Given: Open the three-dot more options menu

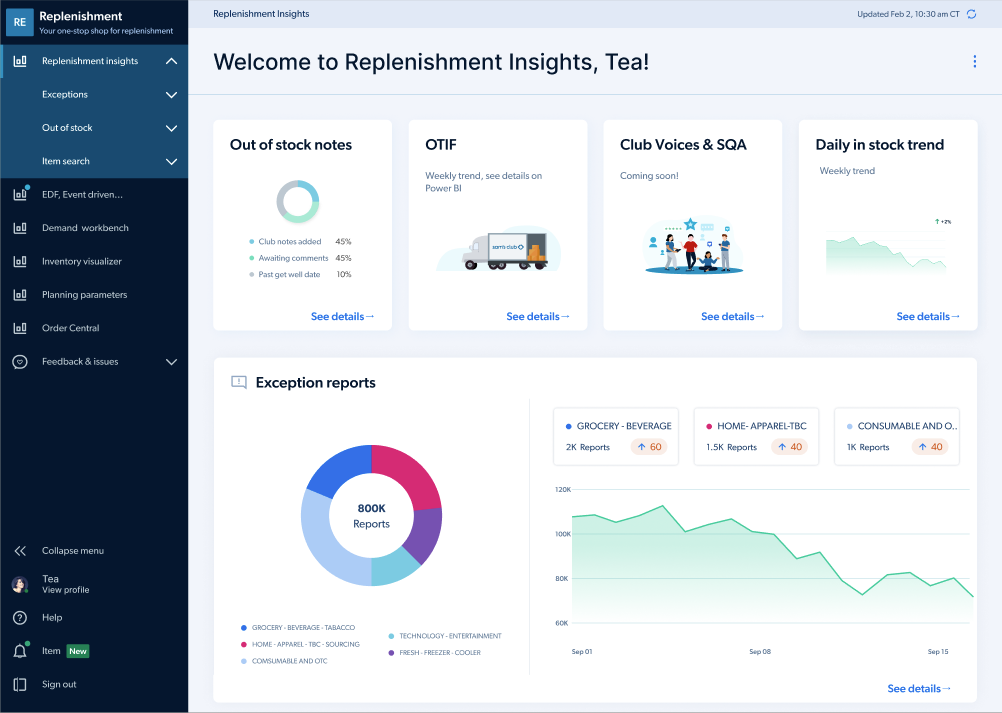Looking at the screenshot, I should tap(975, 61).
